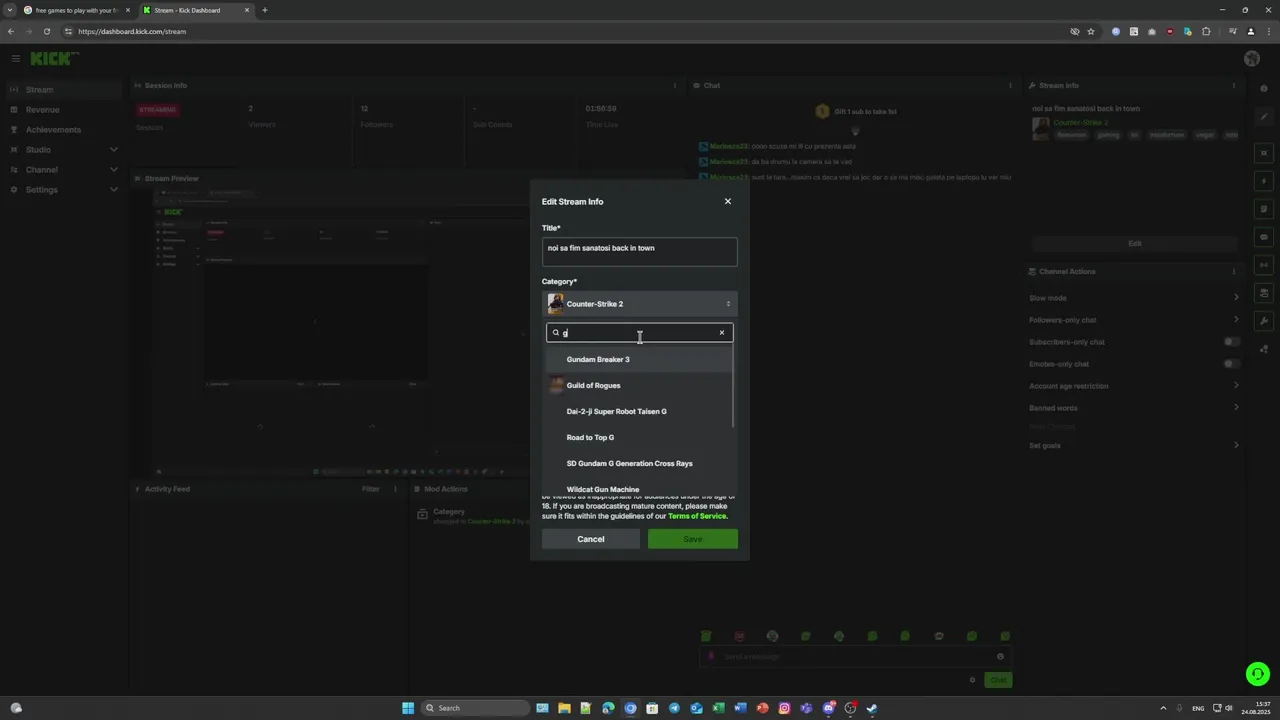Open a new browser tab

coord(265,10)
